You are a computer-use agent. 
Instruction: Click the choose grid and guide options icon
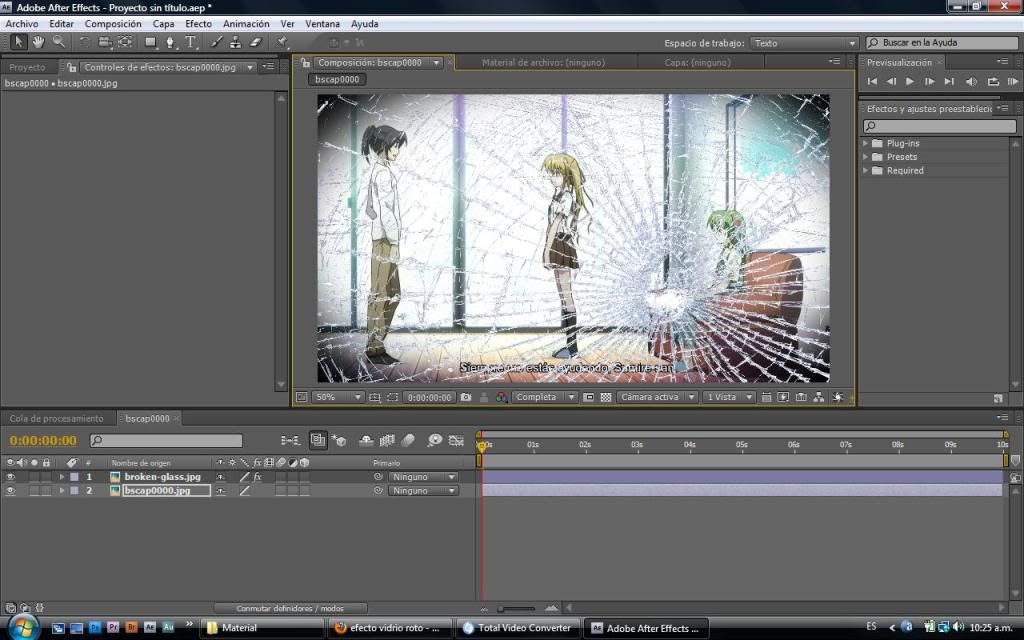[374, 397]
